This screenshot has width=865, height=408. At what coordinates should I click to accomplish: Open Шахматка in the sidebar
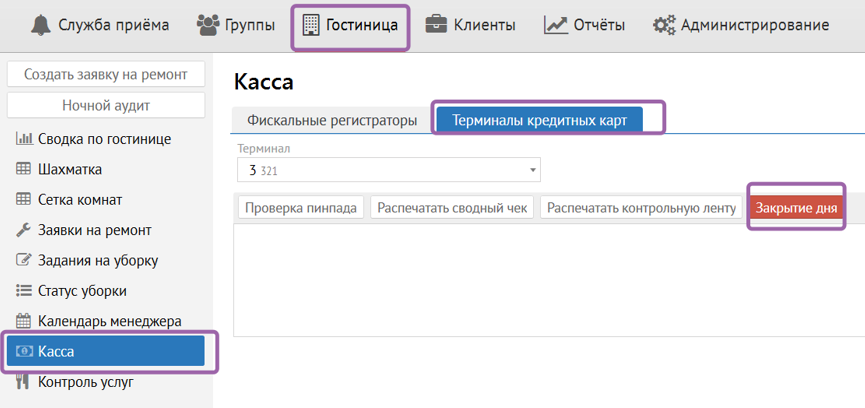coord(70,169)
